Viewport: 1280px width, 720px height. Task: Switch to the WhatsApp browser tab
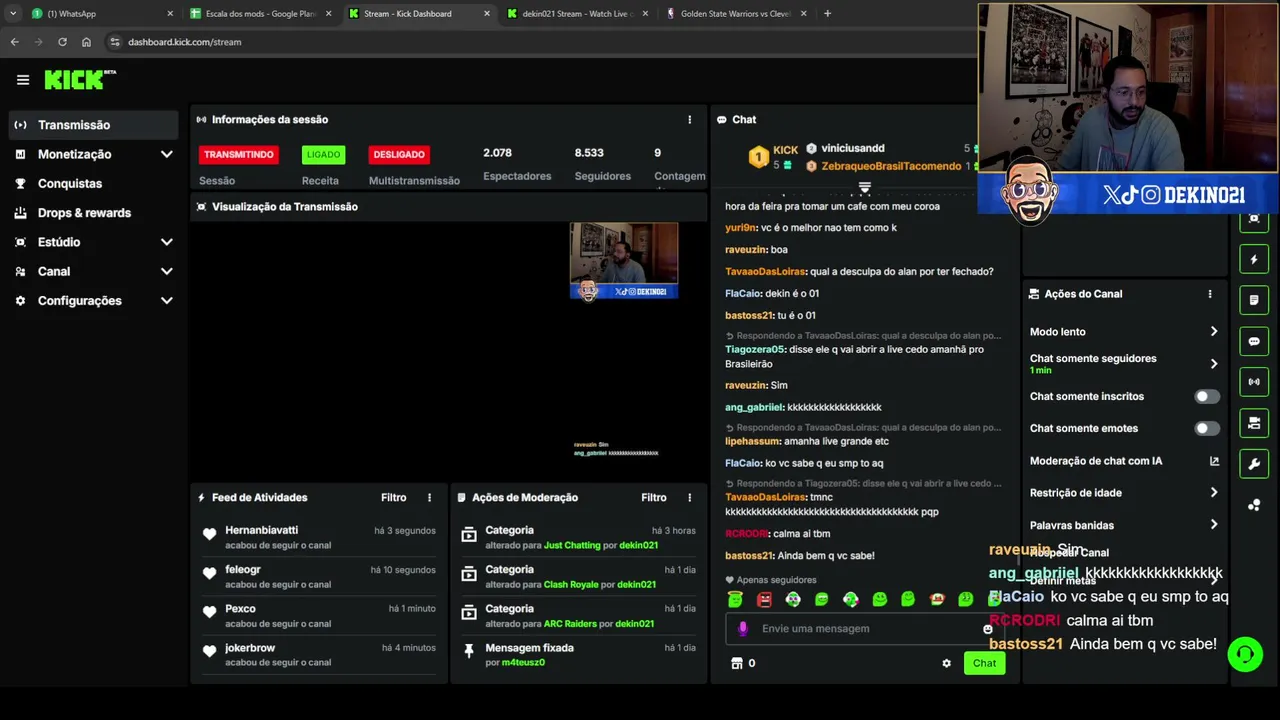click(100, 14)
